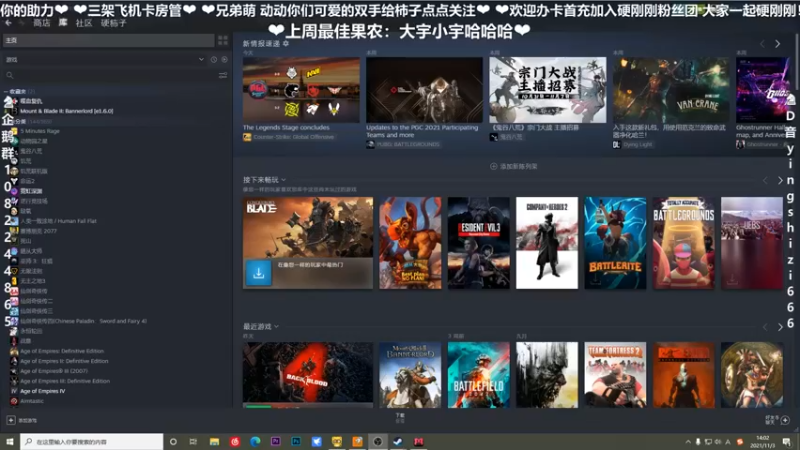The width and height of the screenshot is (800, 450).
Task: Open Premiere Pro from taskbar
Action: click(276, 441)
